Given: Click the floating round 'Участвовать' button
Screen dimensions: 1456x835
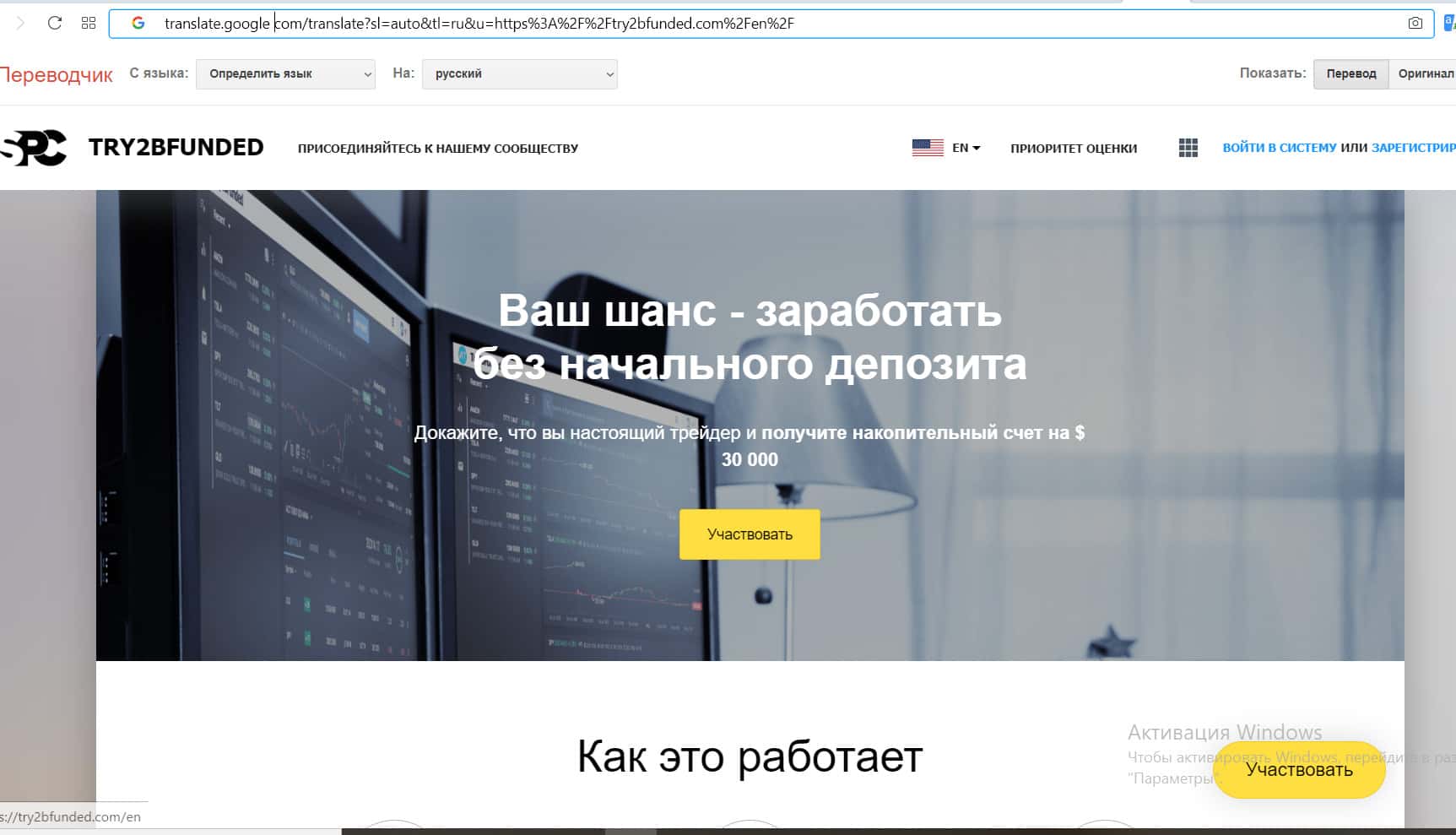Looking at the screenshot, I should point(1299,769).
